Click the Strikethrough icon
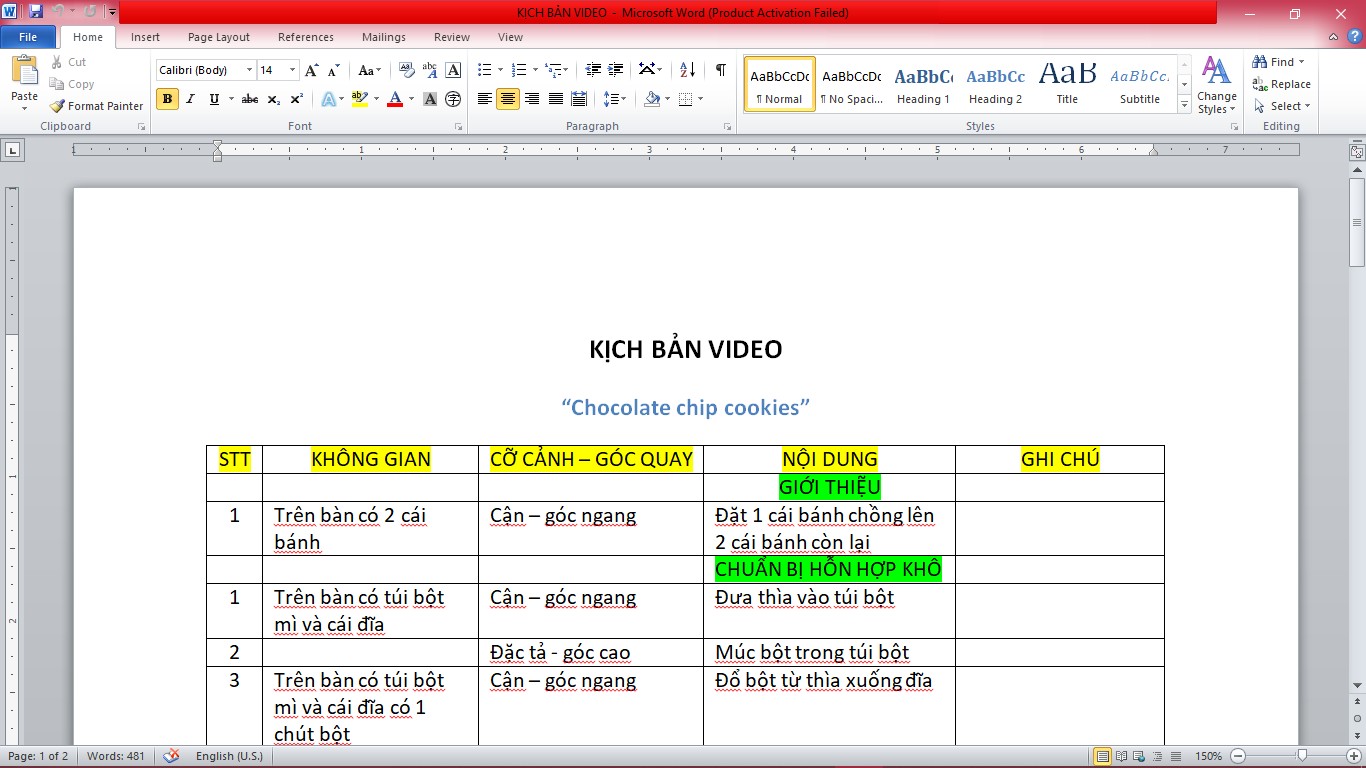This screenshot has width=1366, height=768. tap(250, 99)
